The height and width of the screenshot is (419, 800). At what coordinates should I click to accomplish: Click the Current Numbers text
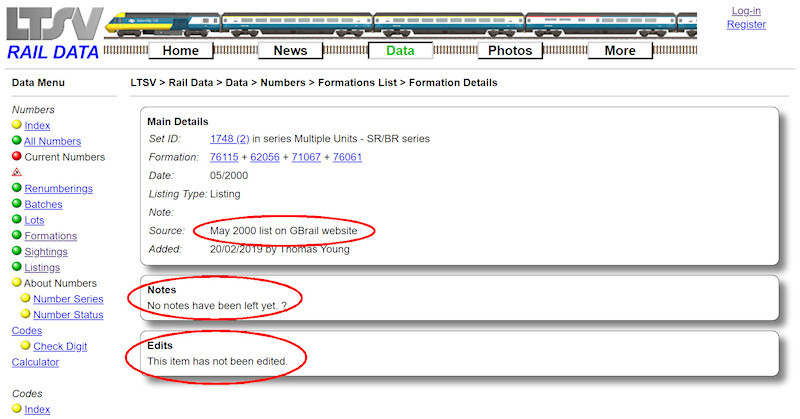pyautogui.click(x=65, y=157)
